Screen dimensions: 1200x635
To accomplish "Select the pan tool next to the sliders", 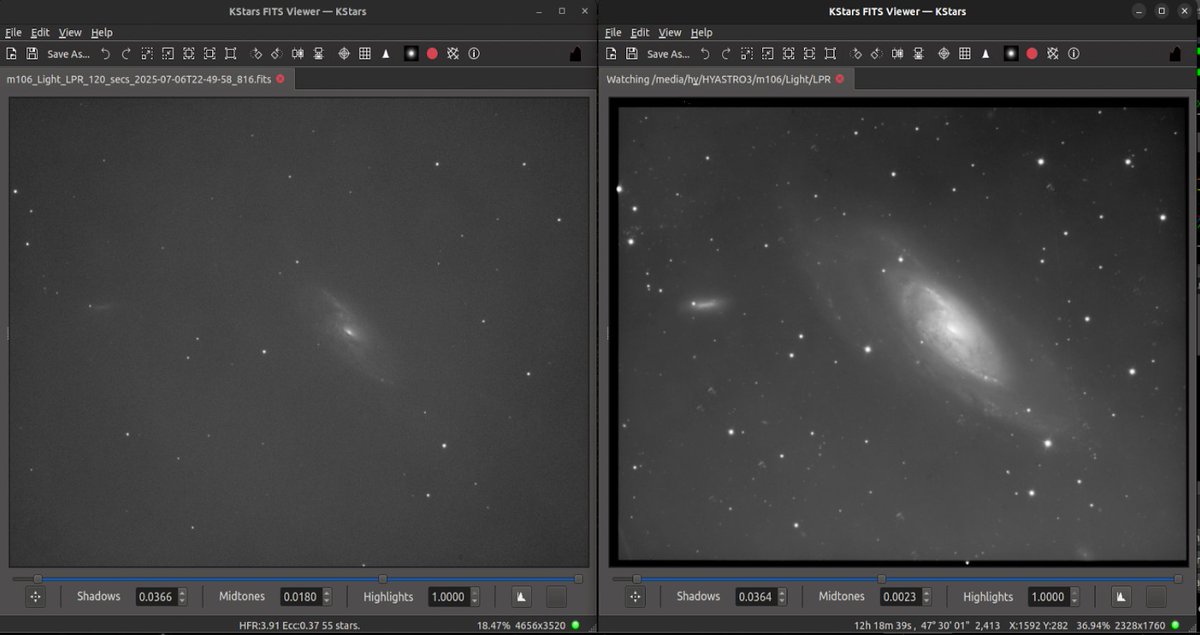I will pos(35,597).
